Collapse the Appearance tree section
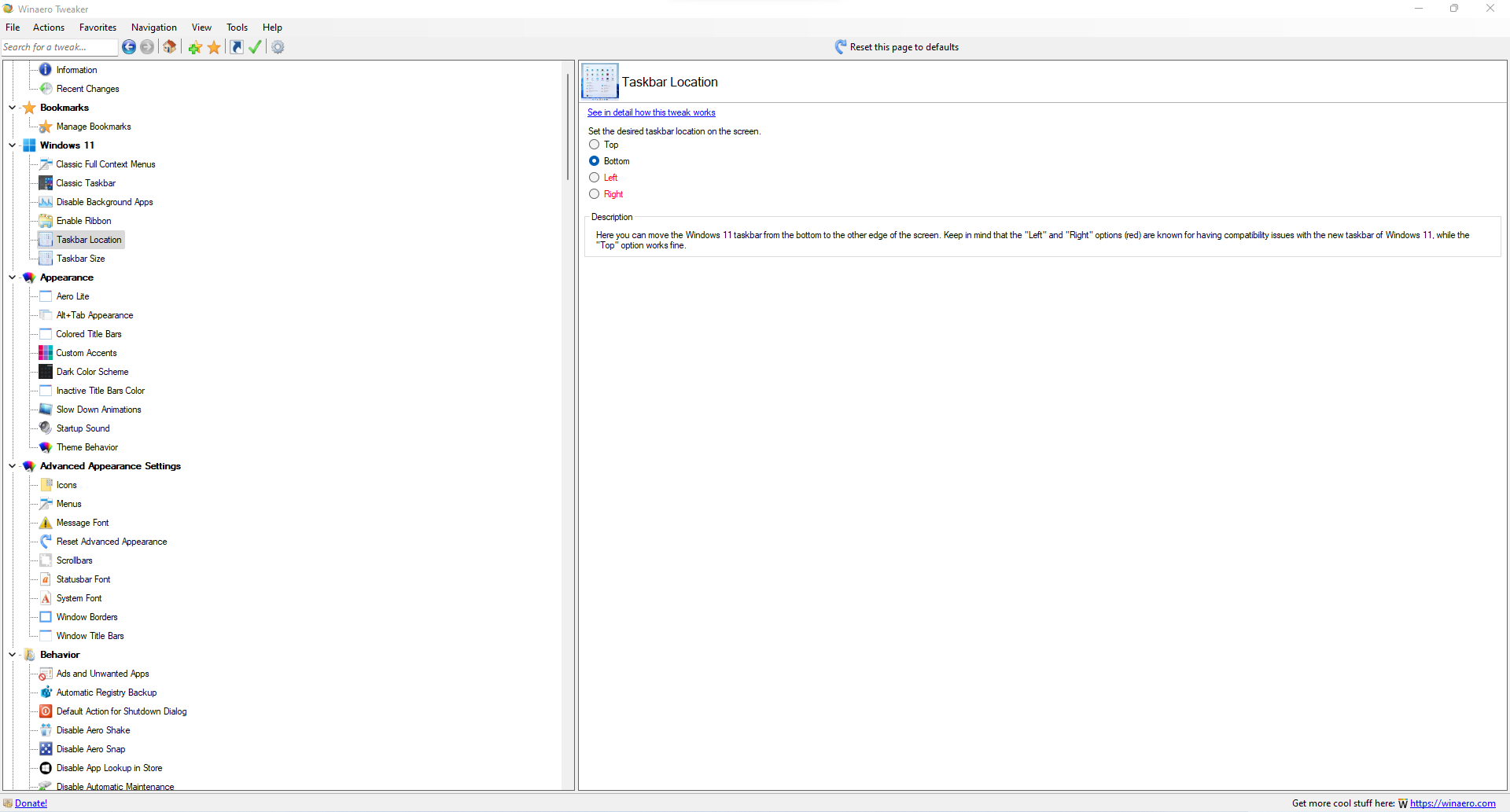Image resolution: width=1510 pixels, height=812 pixels. click(x=13, y=277)
